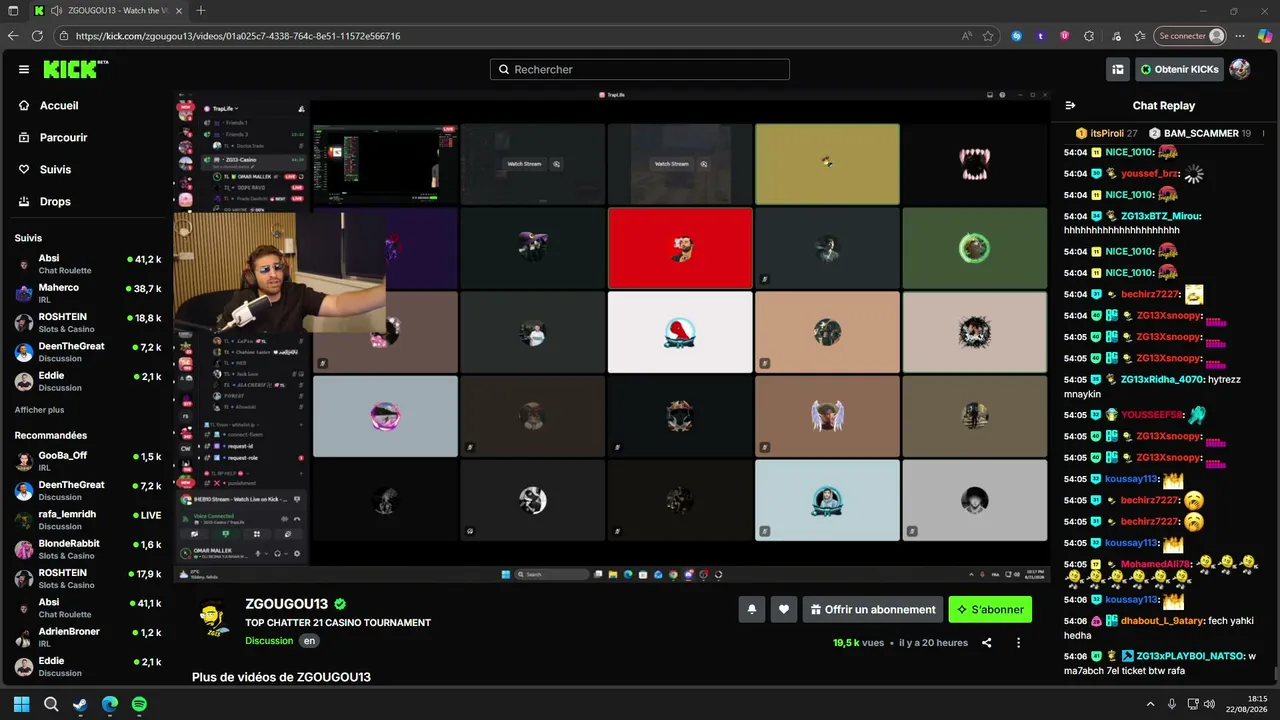Image resolution: width=1280 pixels, height=720 pixels.
Task: Click the Obtenir KICKs button
Action: coord(1180,69)
